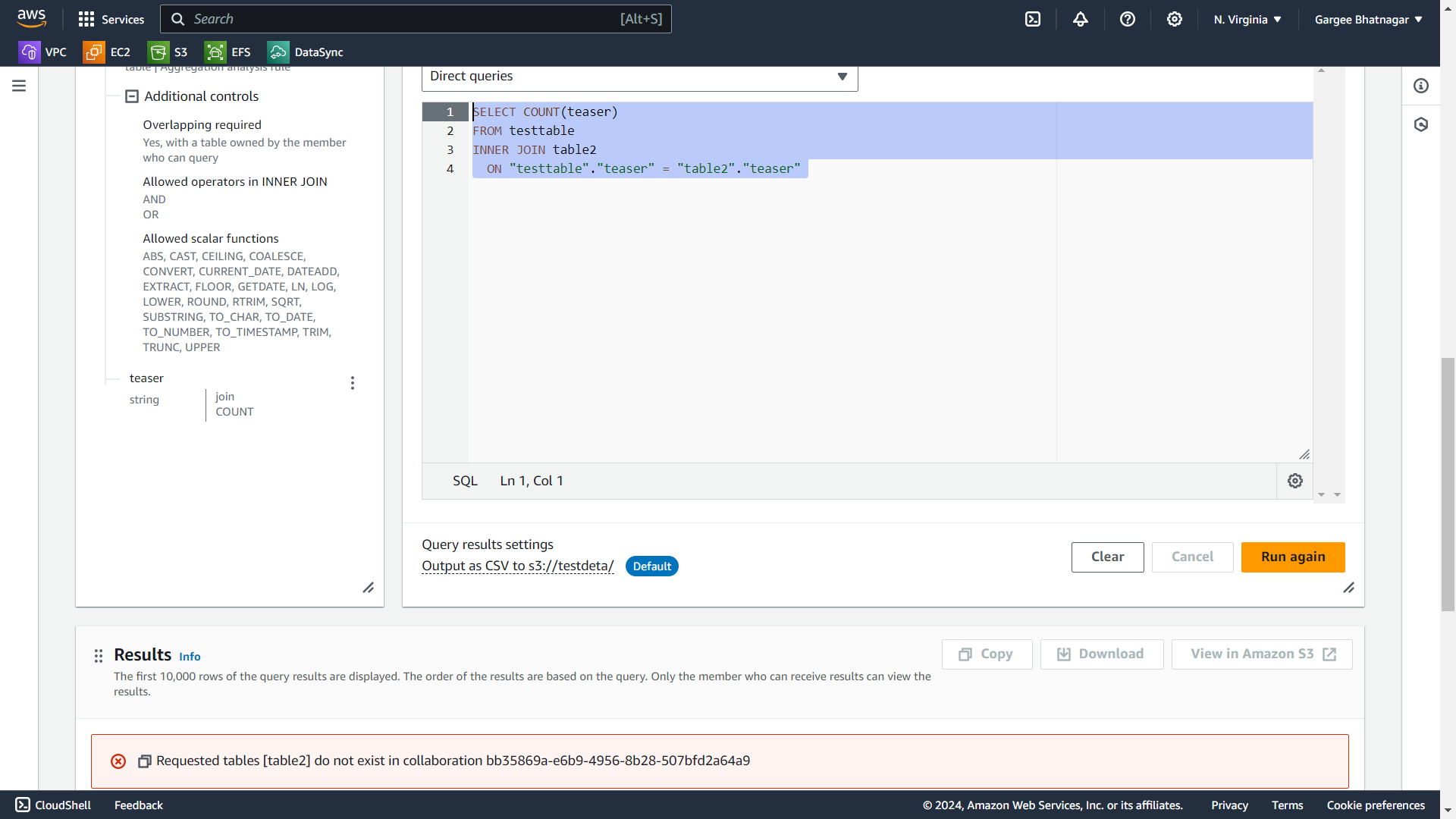This screenshot has height=819, width=1456.
Task: Open the side navigation hamburger menu
Action: click(19, 86)
